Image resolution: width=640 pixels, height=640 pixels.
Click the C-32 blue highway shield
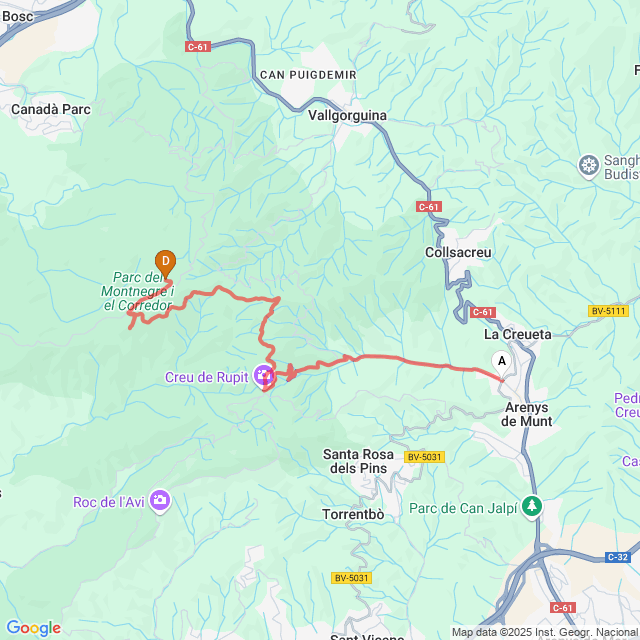click(618, 557)
